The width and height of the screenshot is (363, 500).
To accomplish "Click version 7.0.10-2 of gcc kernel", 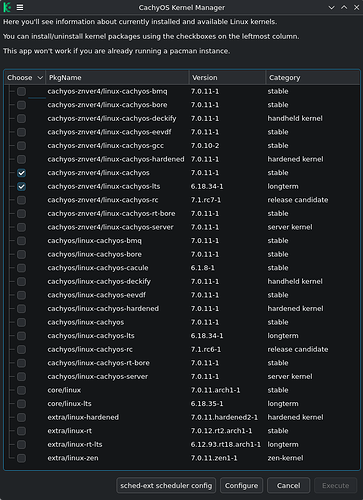I will click(205, 146).
